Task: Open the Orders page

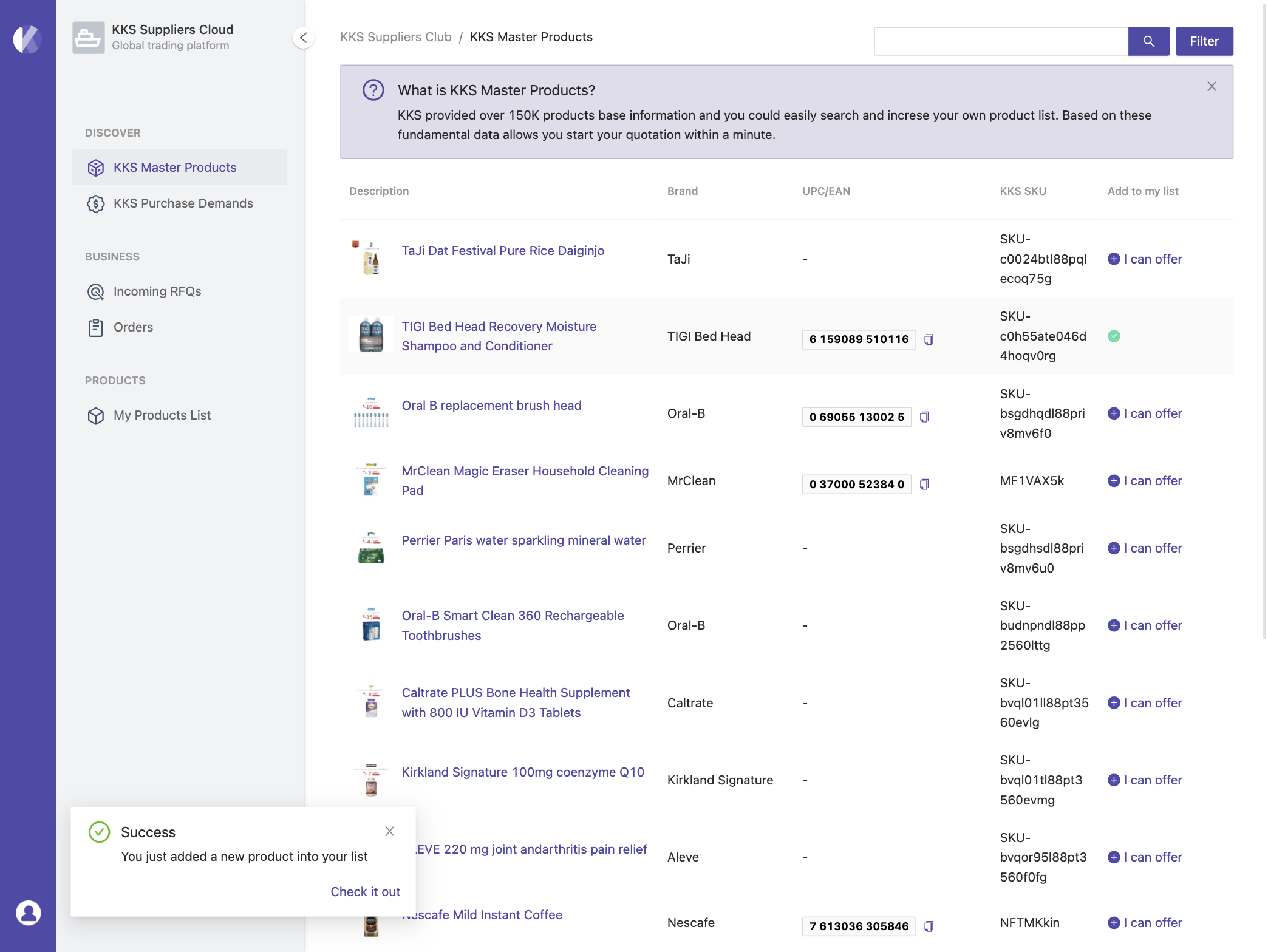Action: (x=179, y=327)
